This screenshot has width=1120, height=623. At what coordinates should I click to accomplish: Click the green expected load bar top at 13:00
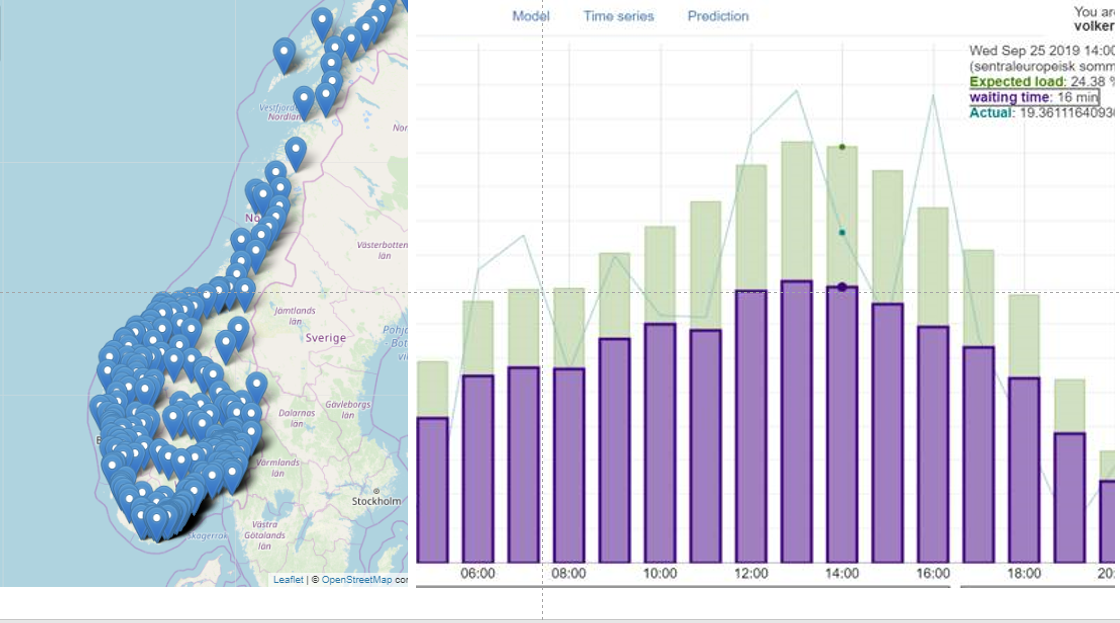pos(796,211)
